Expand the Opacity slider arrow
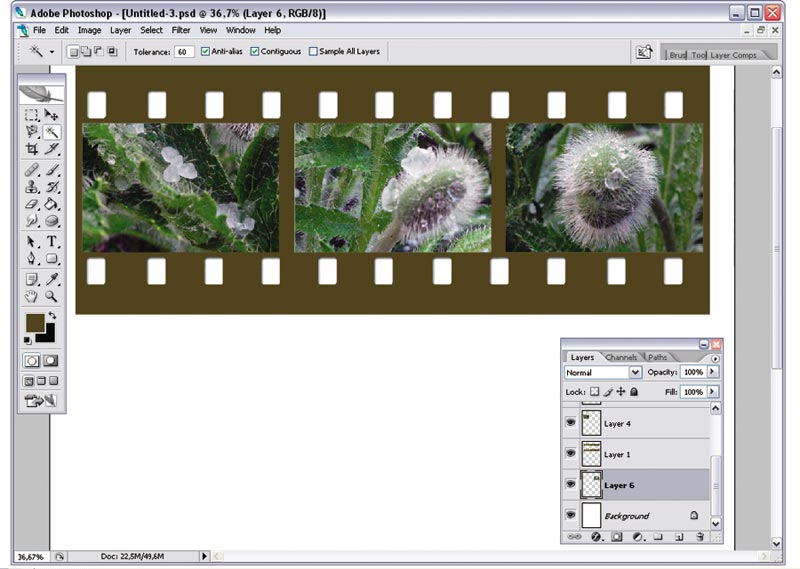The width and height of the screenshot is (800, 569). pyautogui.click(x=712, y=372)
